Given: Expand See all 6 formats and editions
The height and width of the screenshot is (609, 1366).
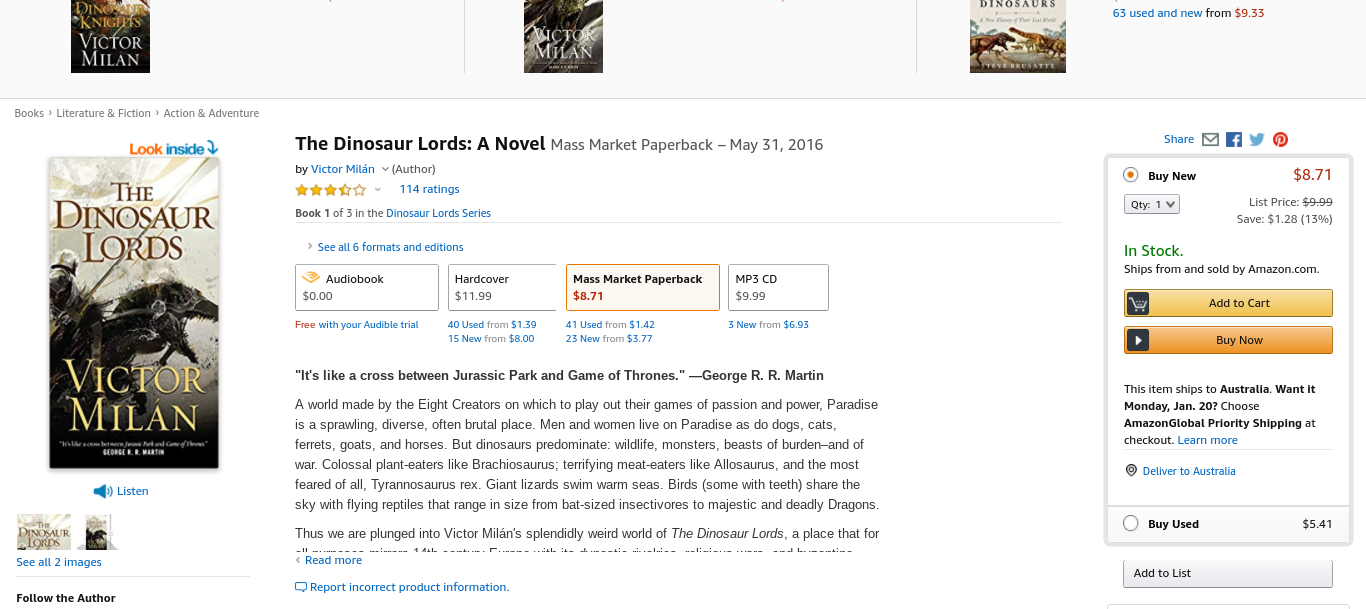Looking at the screenshot, I should coord(390,247).
